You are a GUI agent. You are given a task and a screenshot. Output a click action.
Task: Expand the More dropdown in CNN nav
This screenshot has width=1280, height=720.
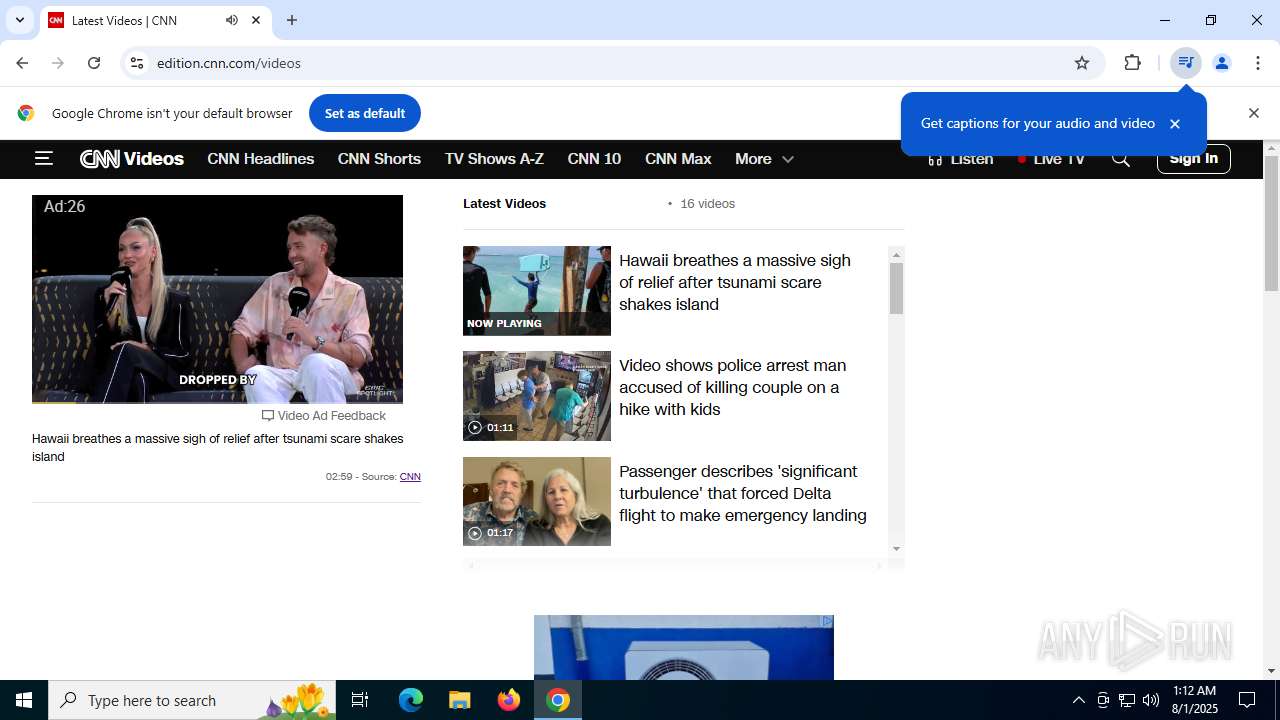click(764, 158)
